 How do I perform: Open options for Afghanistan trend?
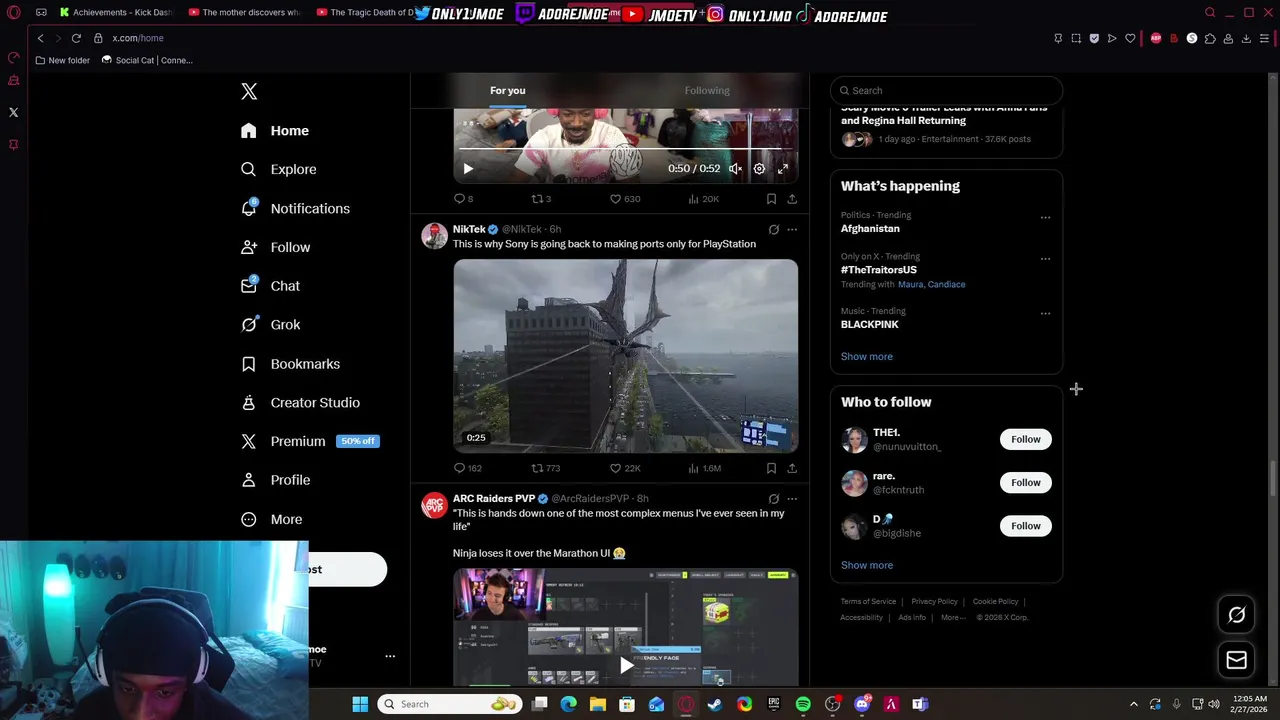[x=1045, y=217]
